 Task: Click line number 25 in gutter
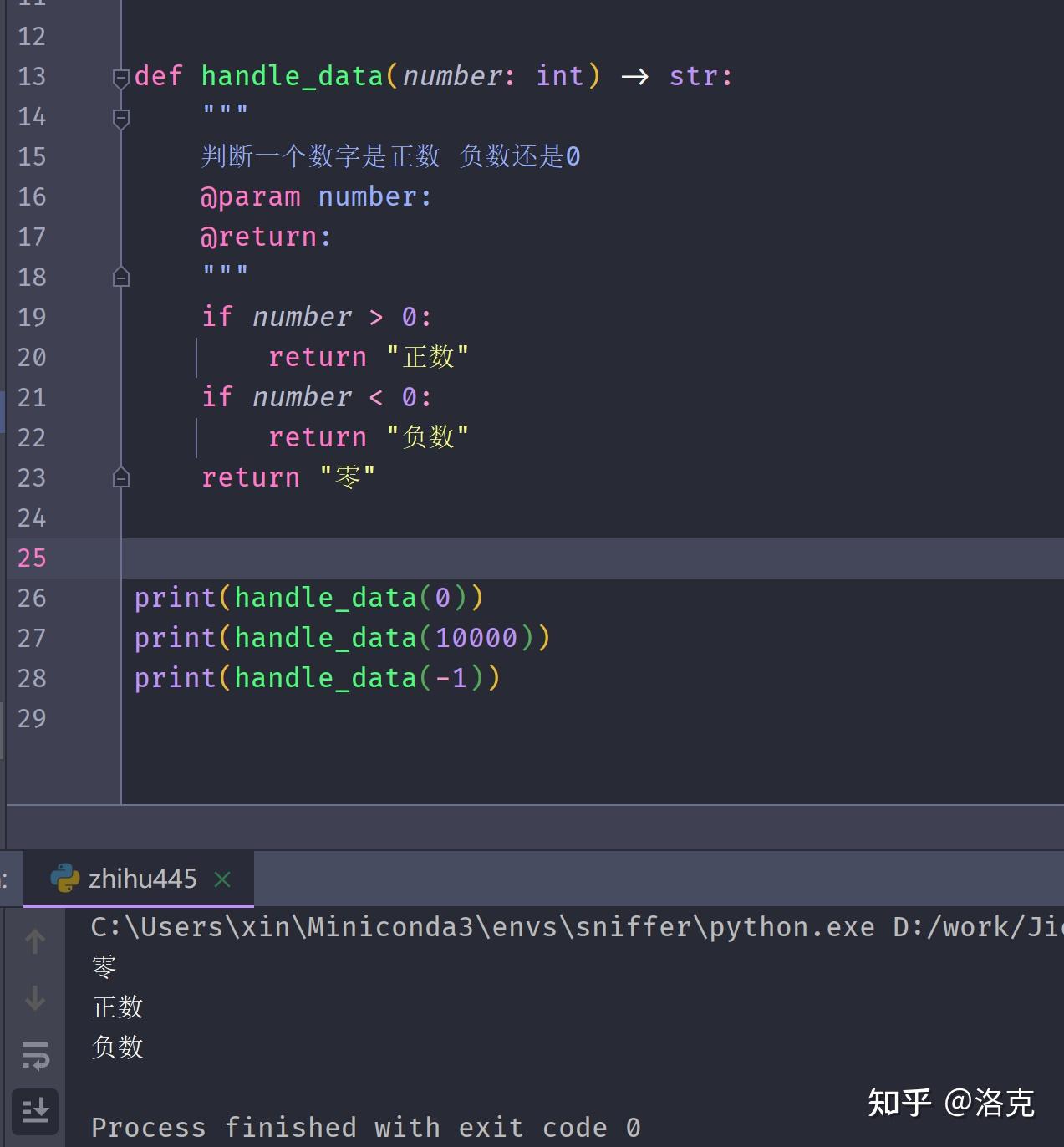point(32,558)
